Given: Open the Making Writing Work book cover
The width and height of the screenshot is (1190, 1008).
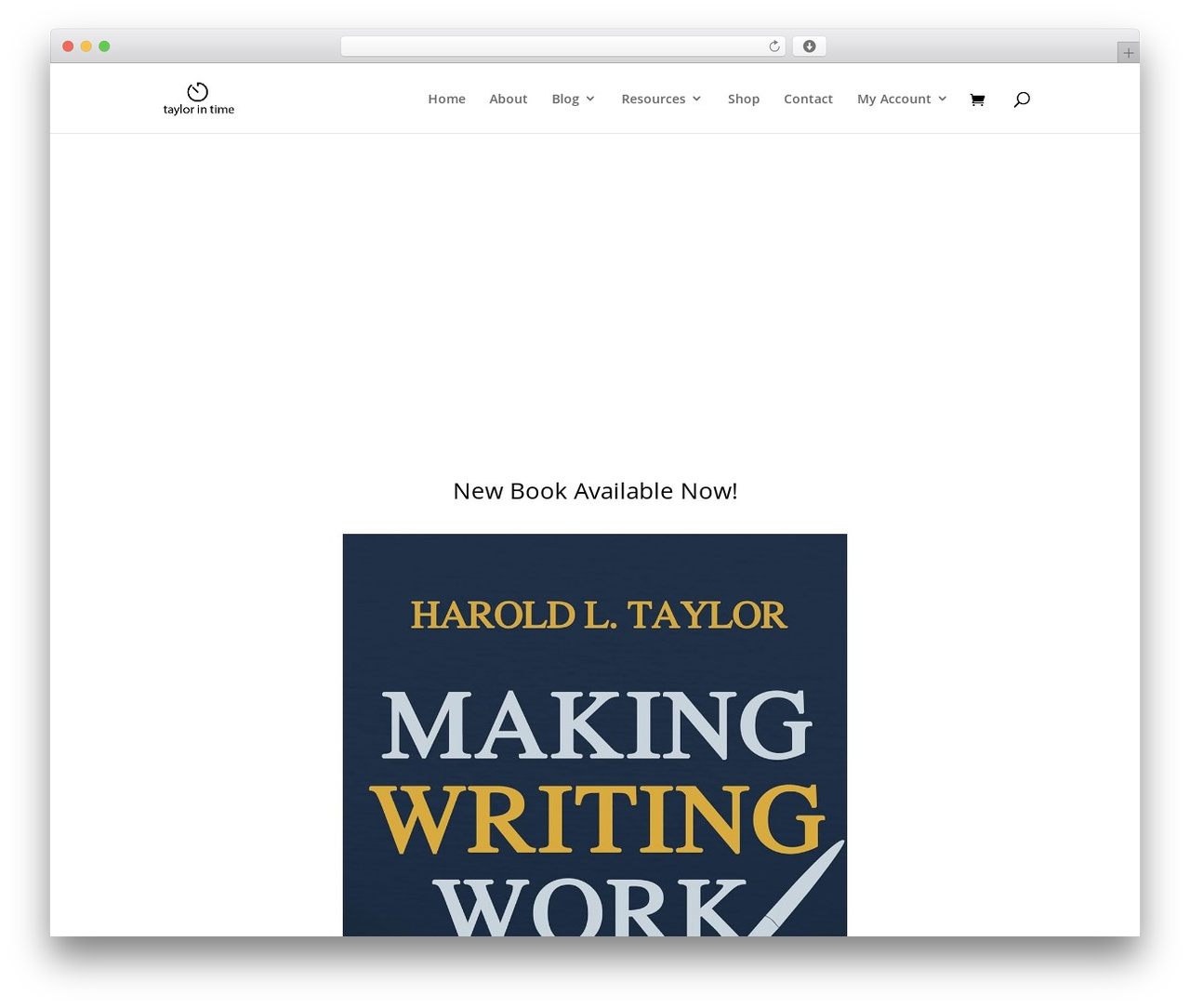Looking at the screenshot, I should pos(595,735).
